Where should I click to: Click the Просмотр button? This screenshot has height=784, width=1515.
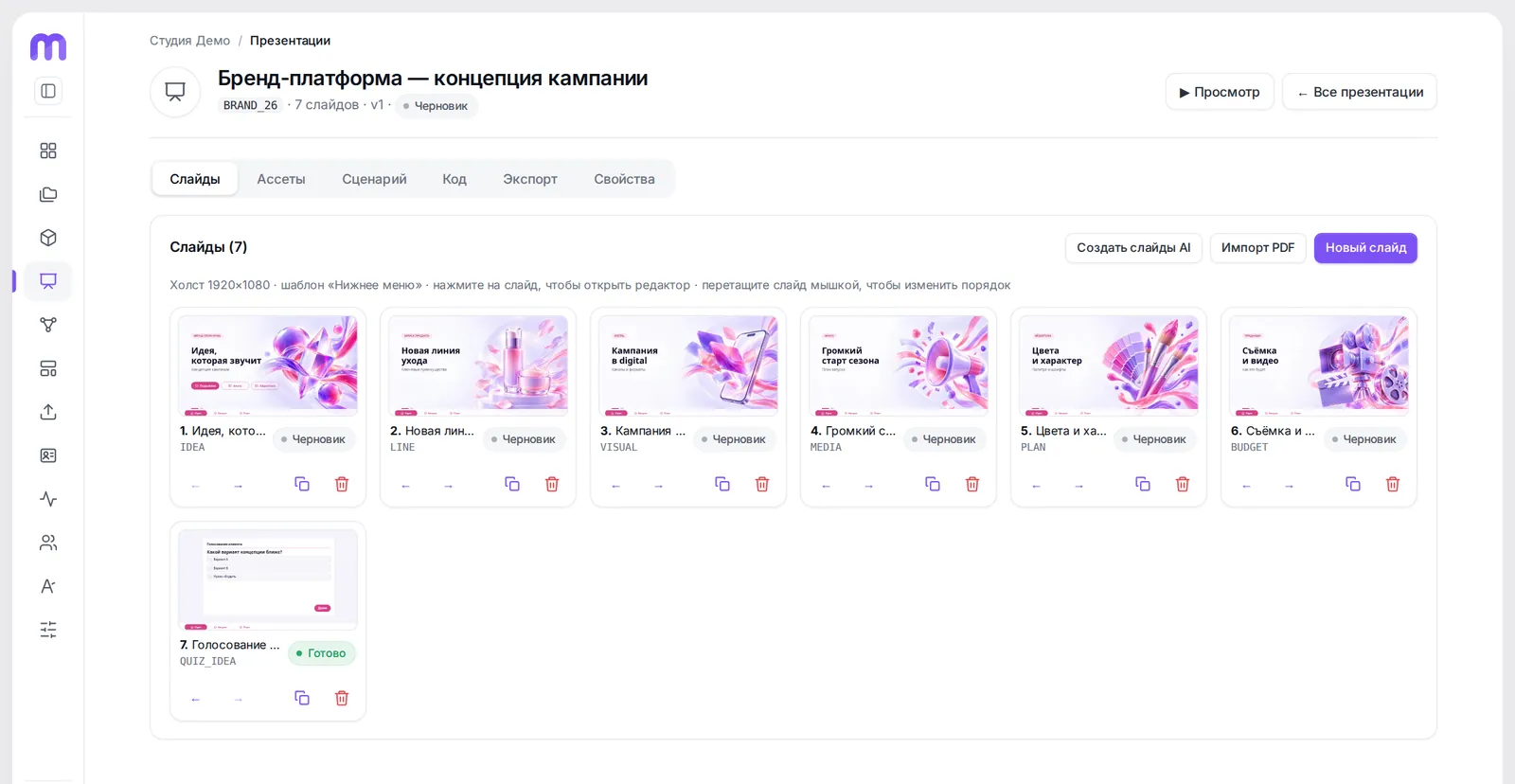coord(1220,92)
